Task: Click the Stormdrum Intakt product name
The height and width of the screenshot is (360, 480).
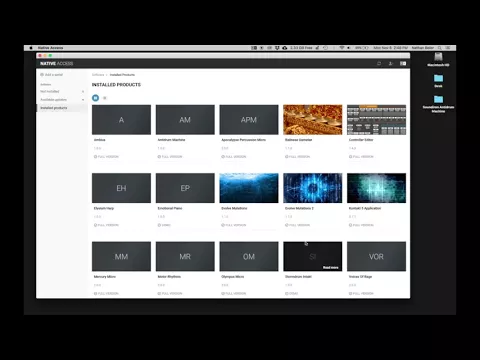Action: [298, 277]
